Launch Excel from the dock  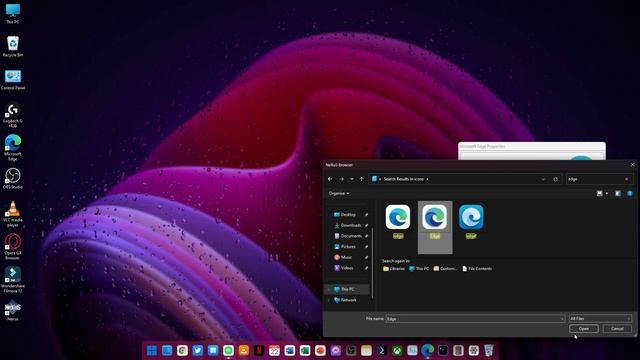tap(305, 350)
